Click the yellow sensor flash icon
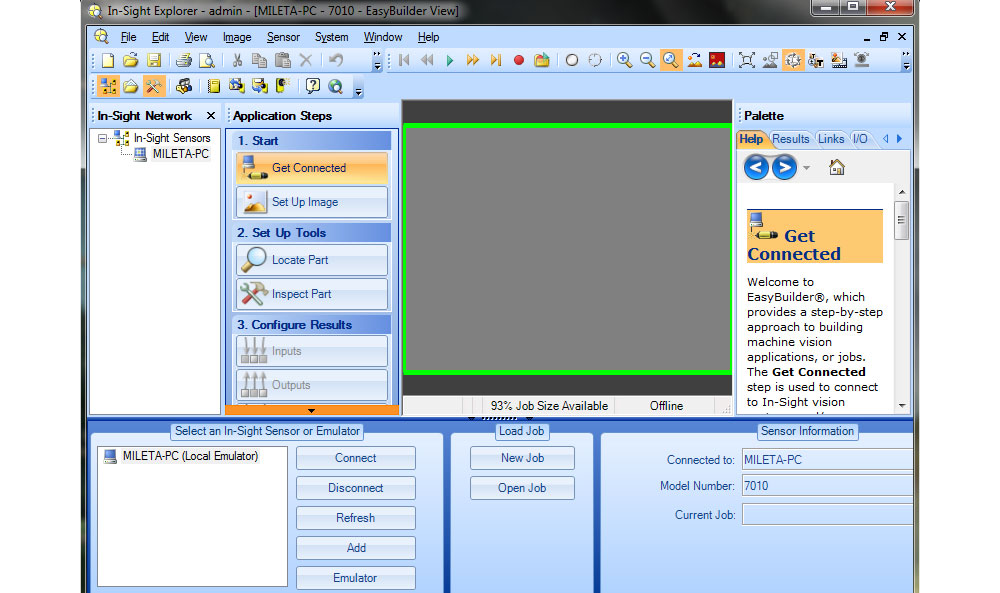This screenshot has width=1000, height=593. point(283,86)
